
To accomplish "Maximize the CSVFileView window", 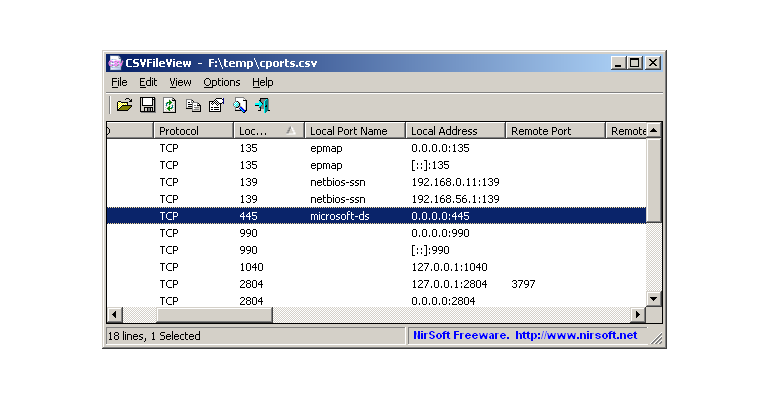I will point(635,63).
